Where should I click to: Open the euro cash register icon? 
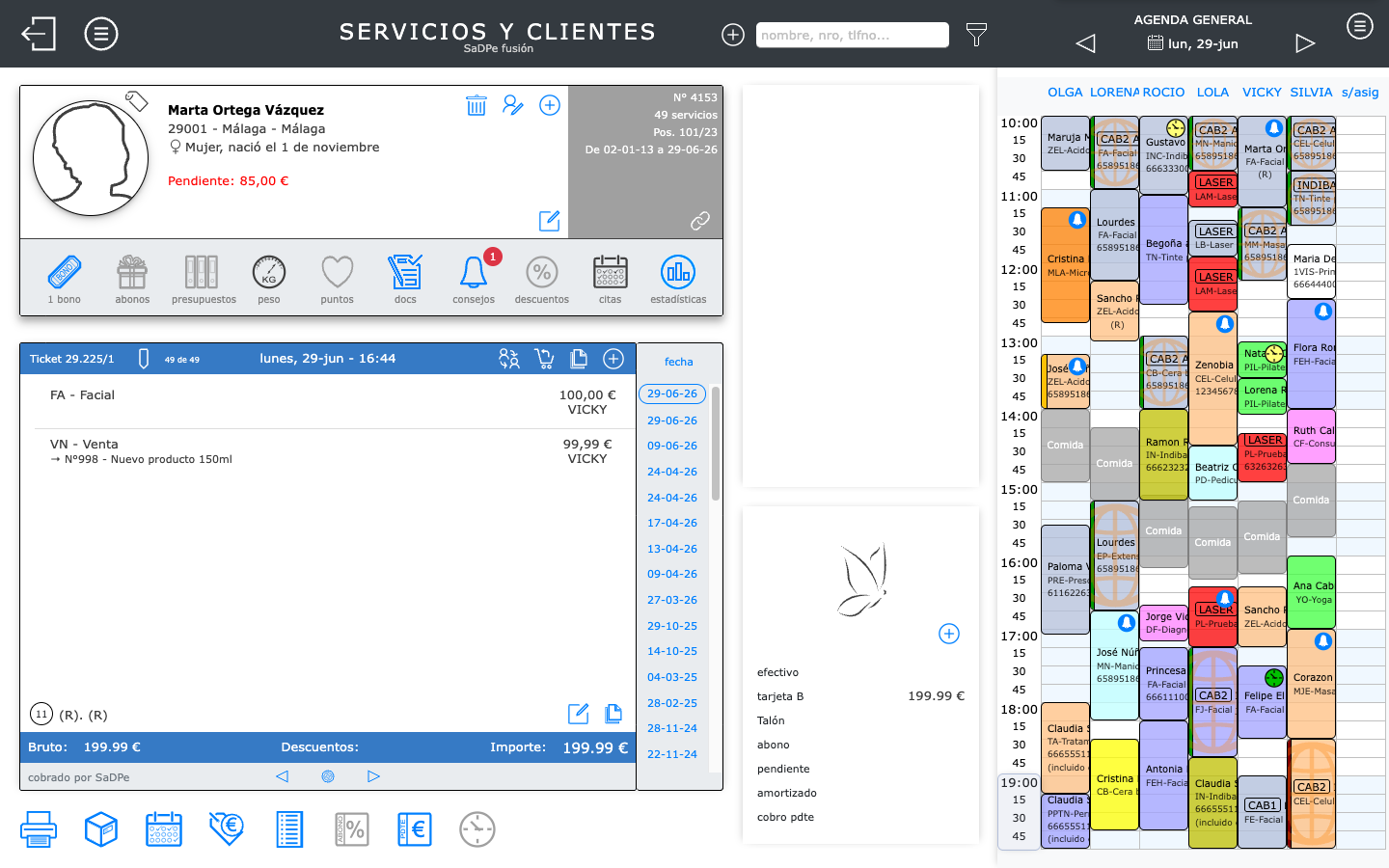coord(415,829)
